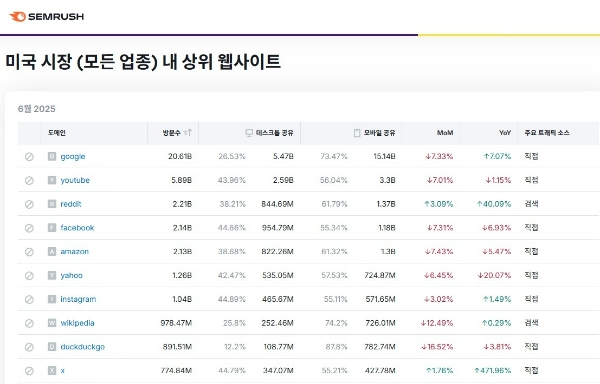Click google visits value 20.61B
The image size is (600, 384).
[x=180, y=156]
